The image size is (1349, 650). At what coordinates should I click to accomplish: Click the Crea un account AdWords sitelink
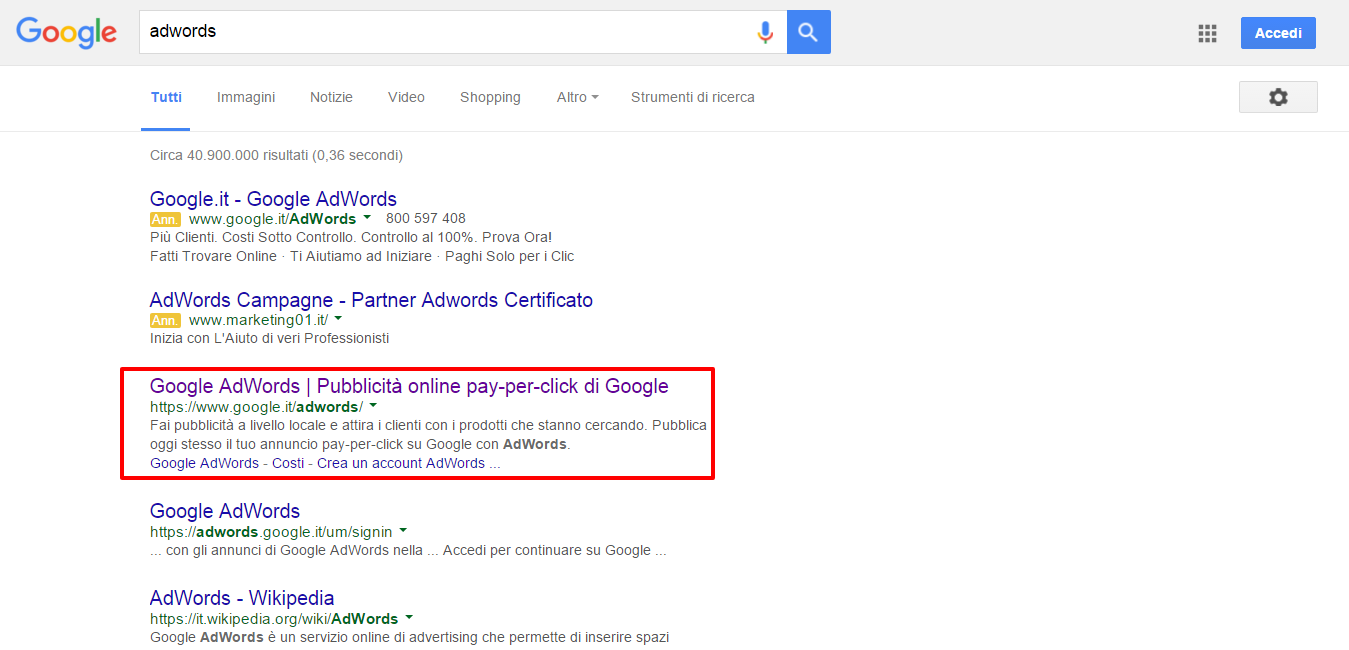[401, 463]
